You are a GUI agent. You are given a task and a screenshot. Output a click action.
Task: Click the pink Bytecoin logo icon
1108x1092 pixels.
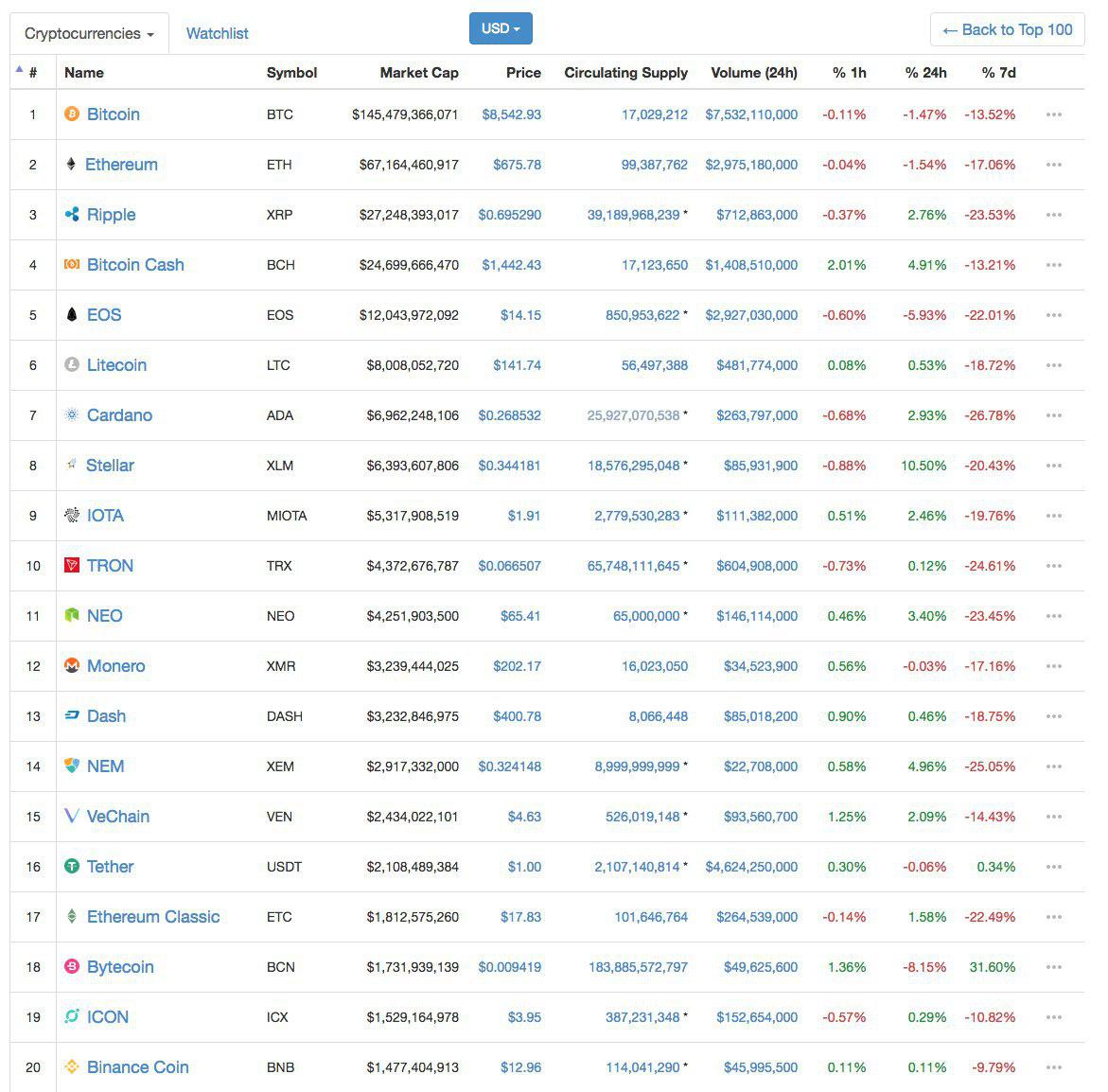71,966
